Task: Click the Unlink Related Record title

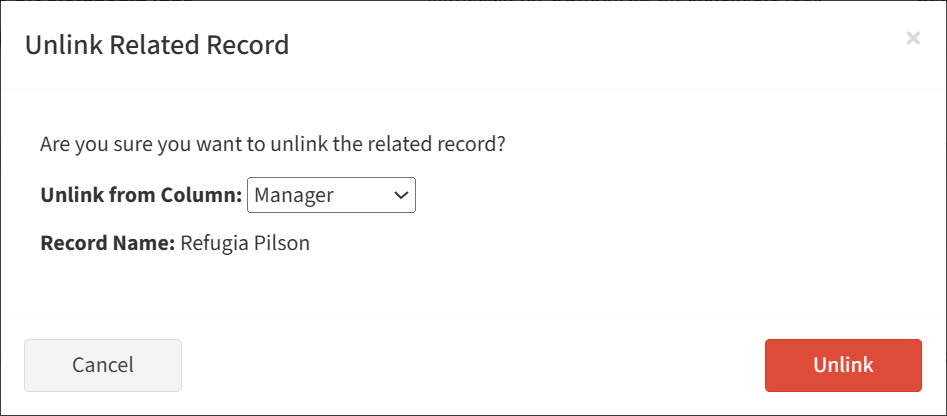Action: tap(157, 44)
